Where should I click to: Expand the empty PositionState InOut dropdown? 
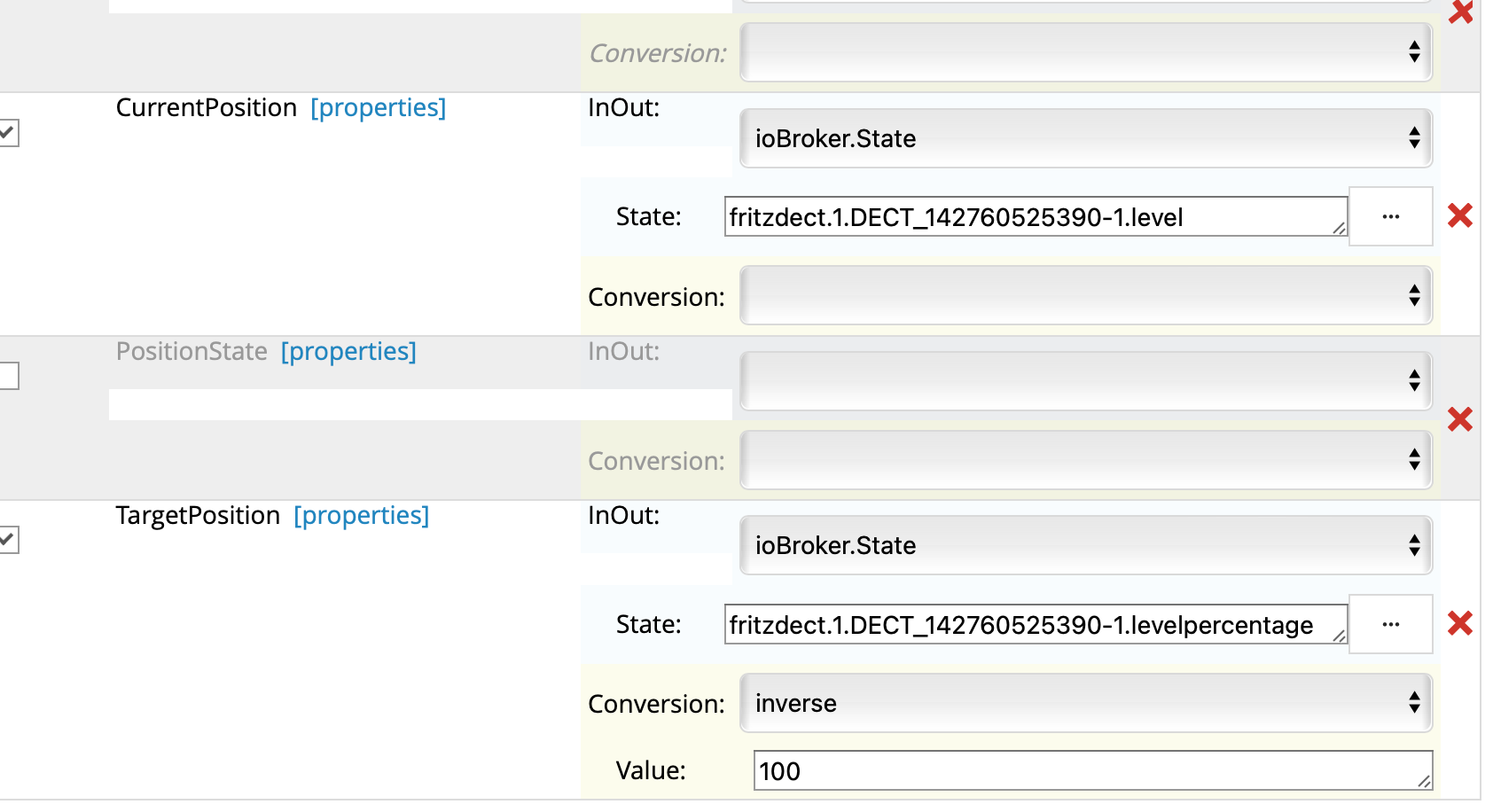coord(1085,381)
